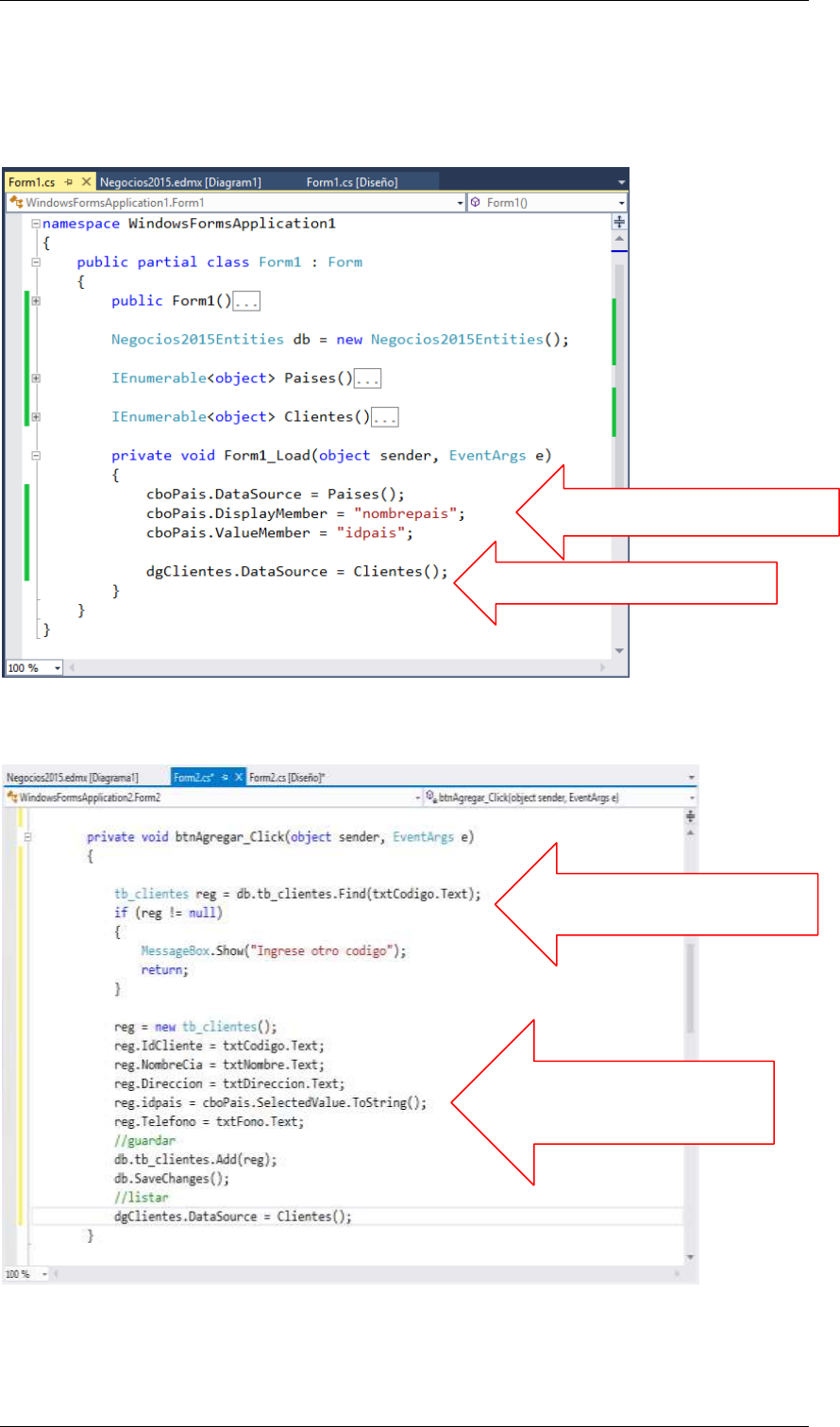Open the Form2.cs [Diseño]* tab
This screenshot has width=840, height=1427.
tap(288, 777)
